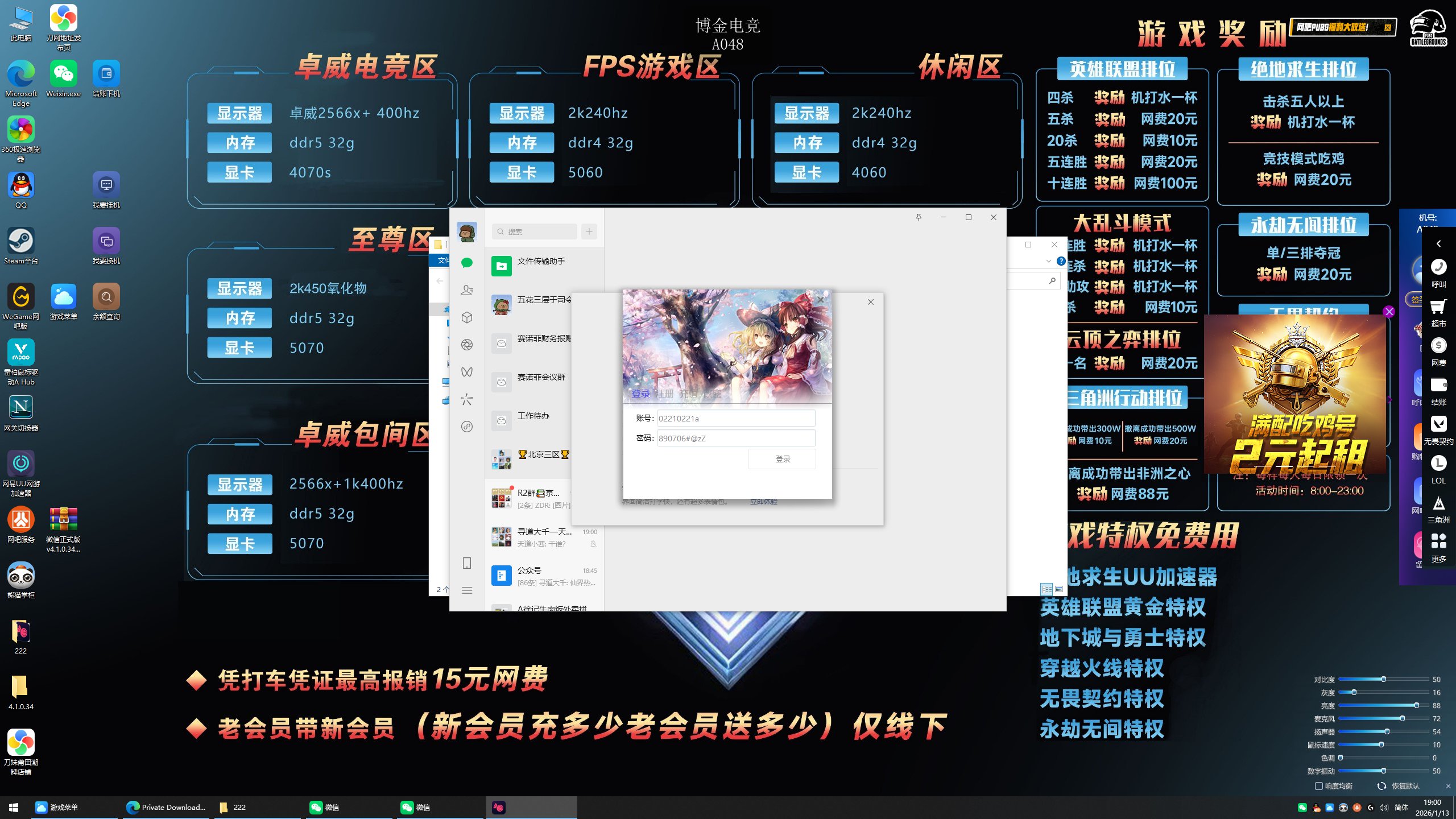The height and width of the screenshot is (819, 1456).
Task: Click the 呼叫 phone call icon
Action: click(1438, 267)
